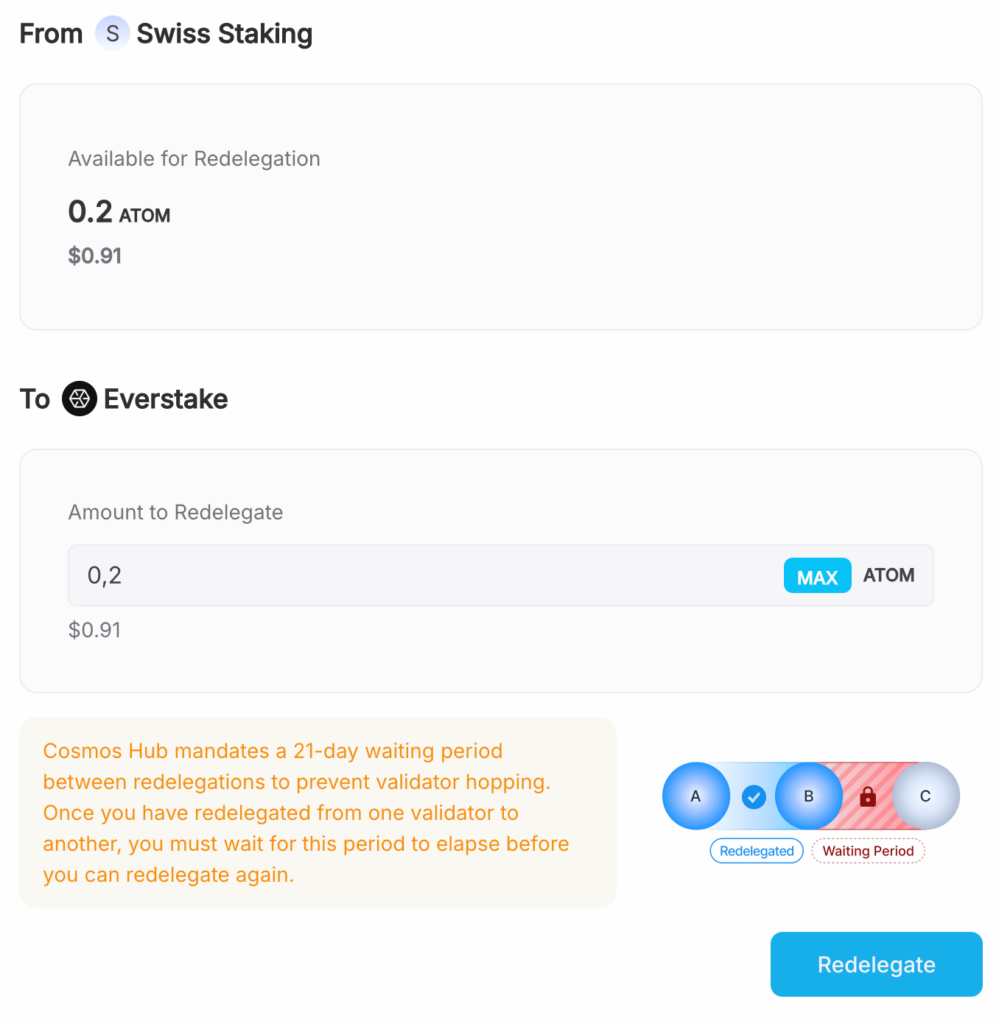The image size is (999, 1024).
Task: Focus the Amount to Redelegate input field
Action: click(420, 575)
